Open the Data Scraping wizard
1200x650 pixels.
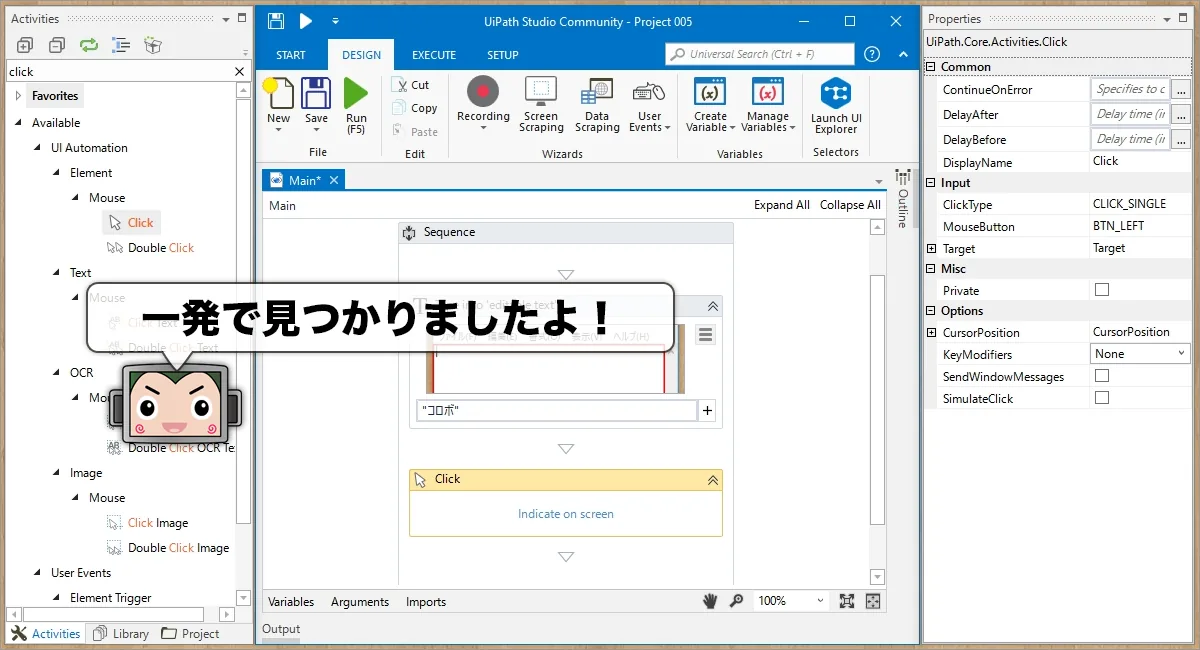[x=597, y=105]
